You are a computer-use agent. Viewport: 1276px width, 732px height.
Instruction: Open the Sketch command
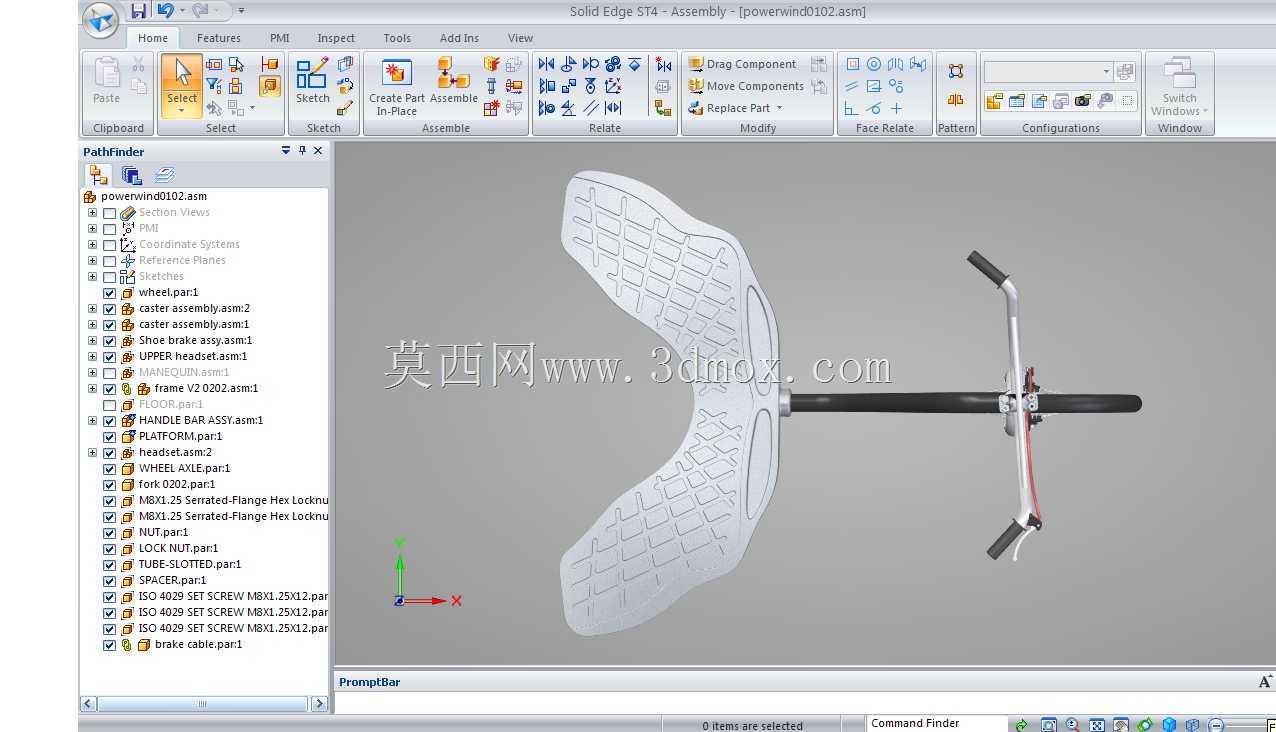click(x=312, y=82)
